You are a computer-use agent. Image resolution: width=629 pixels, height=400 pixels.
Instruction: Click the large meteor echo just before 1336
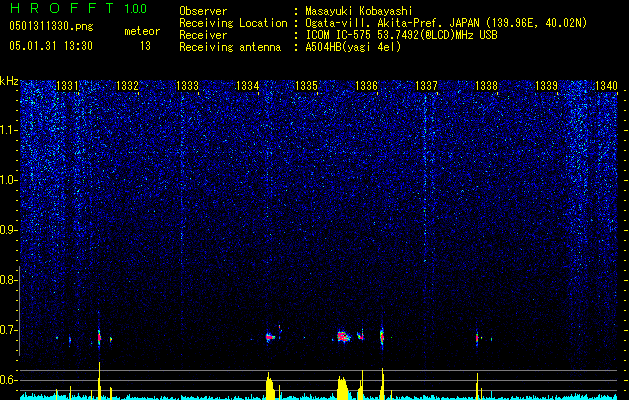coord(342,336)
